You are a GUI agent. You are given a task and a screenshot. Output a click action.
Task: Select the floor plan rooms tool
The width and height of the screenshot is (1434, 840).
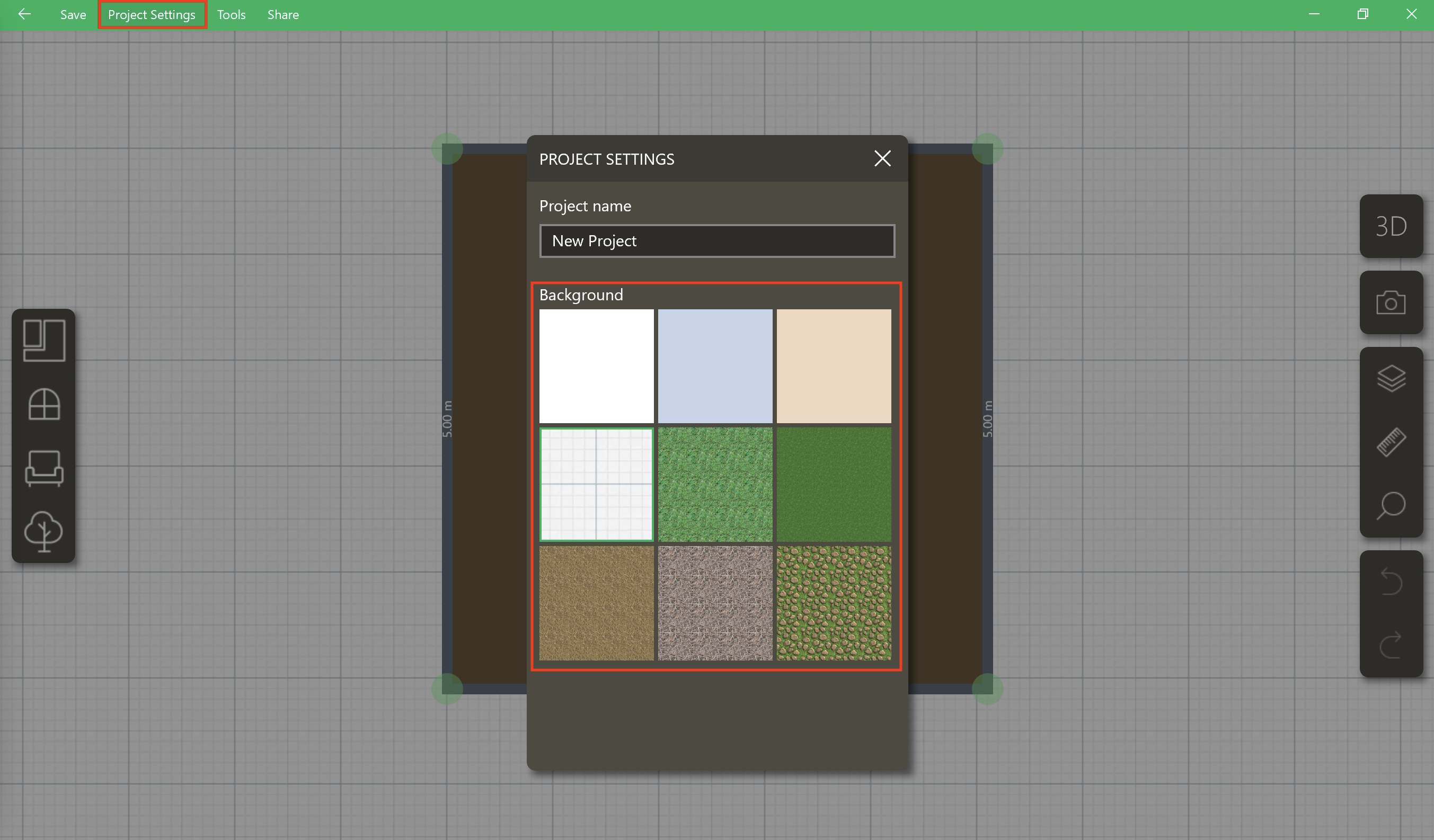44,341
